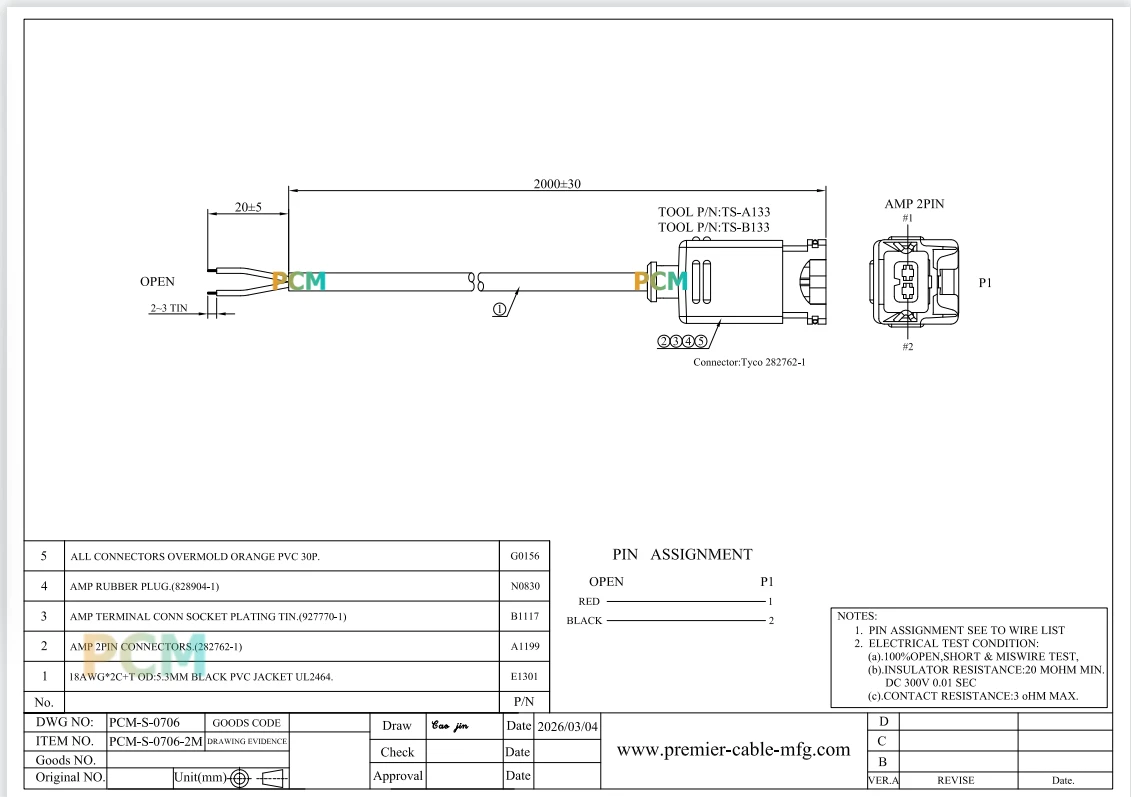
Task: Click the Connector:Tyco 282762-1 label
Action: click(749, 362)
